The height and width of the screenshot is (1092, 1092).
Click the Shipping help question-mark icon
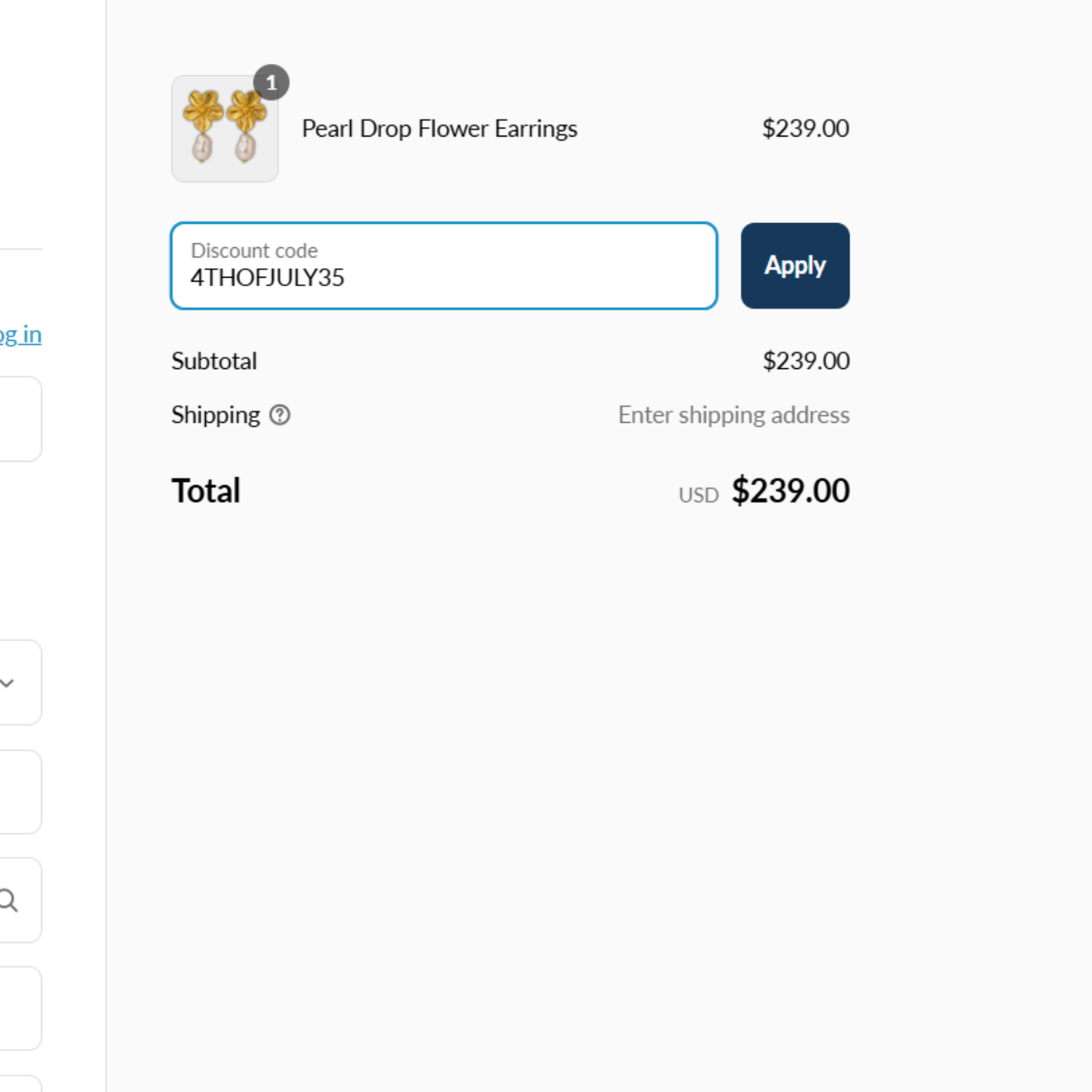(279, 415)
